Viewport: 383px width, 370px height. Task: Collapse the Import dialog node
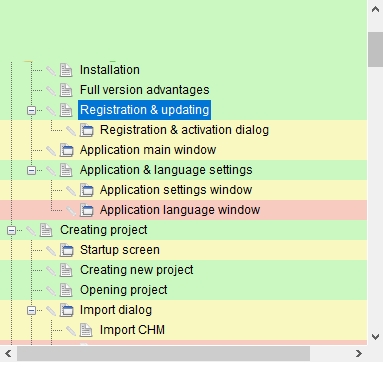pos(31,310)
